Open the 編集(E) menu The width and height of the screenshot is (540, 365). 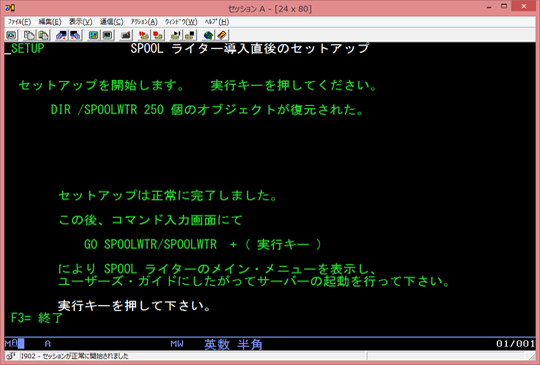pos(50,22)
